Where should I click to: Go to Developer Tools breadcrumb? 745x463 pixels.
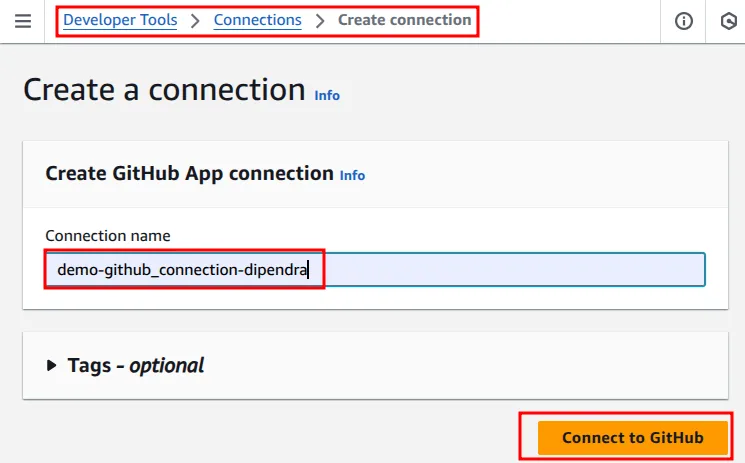[x=120, y=20]
